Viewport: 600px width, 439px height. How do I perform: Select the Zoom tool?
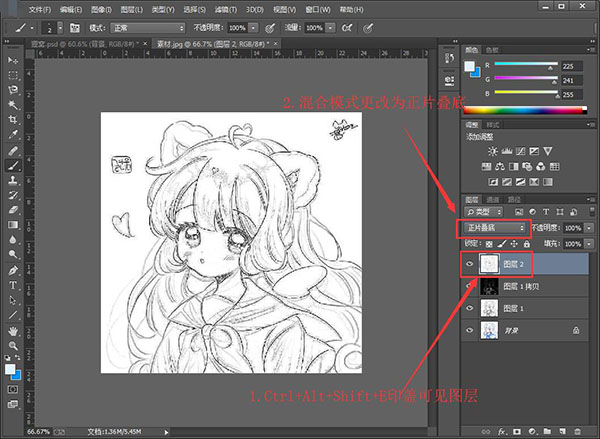tap(13, 346)
